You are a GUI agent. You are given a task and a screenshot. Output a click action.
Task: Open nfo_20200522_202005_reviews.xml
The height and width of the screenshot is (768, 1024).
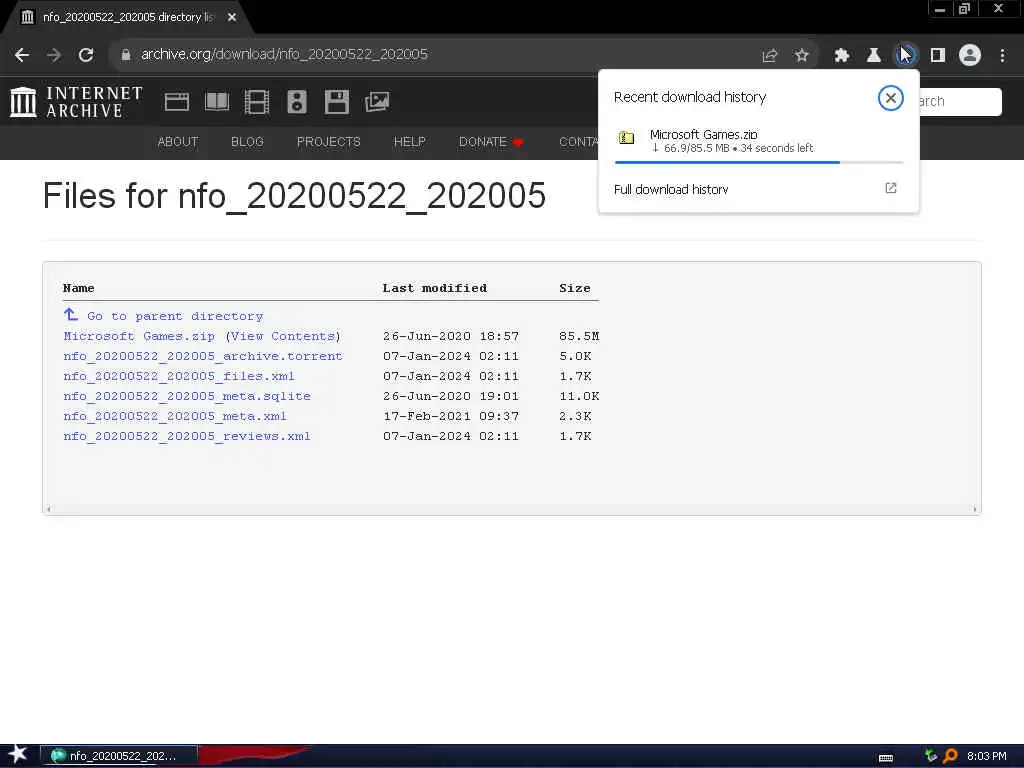click(x=187, y=436)
